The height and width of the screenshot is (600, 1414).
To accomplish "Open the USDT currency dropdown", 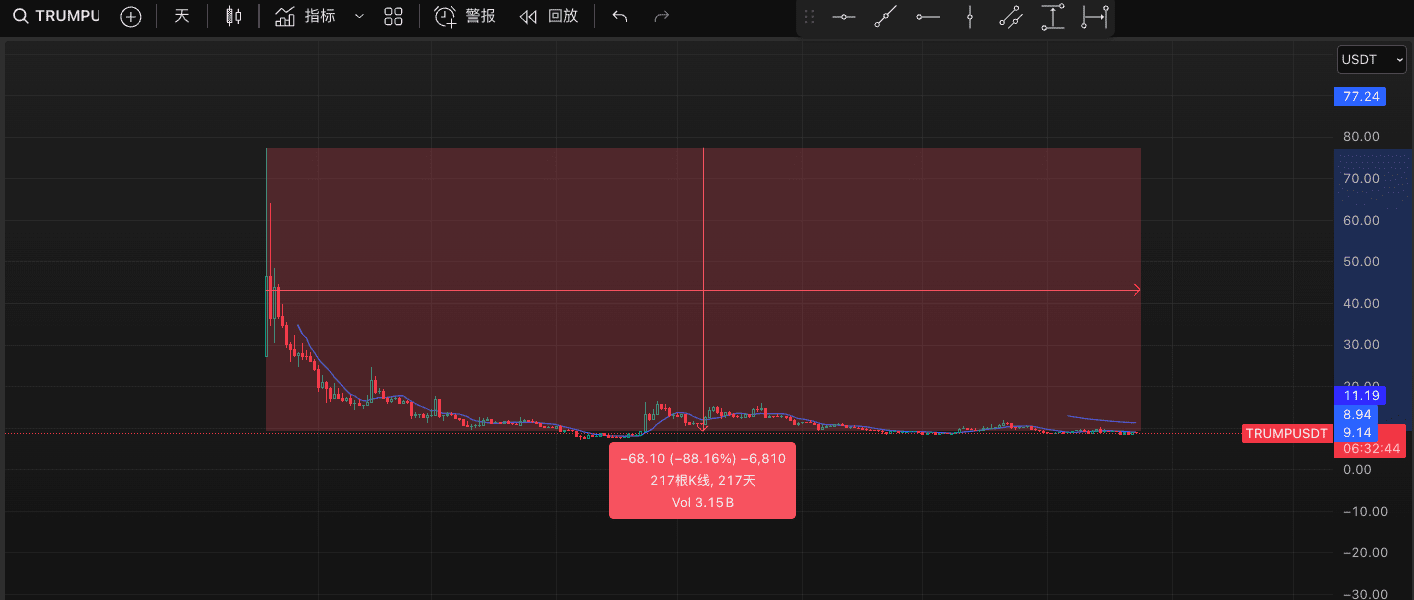I will click(x=1371, y=60).
